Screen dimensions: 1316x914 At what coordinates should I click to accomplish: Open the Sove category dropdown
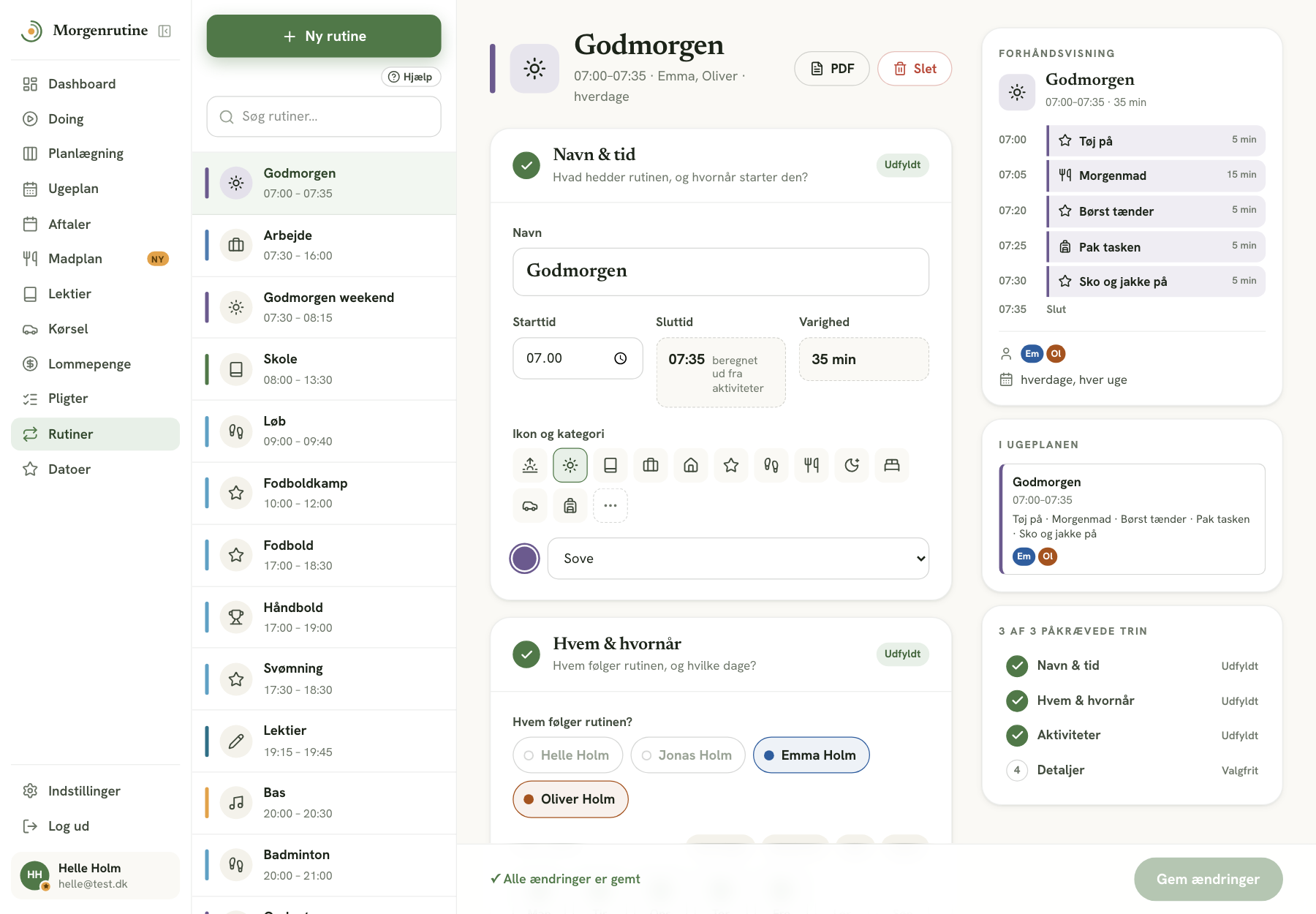tap(738, 559)
